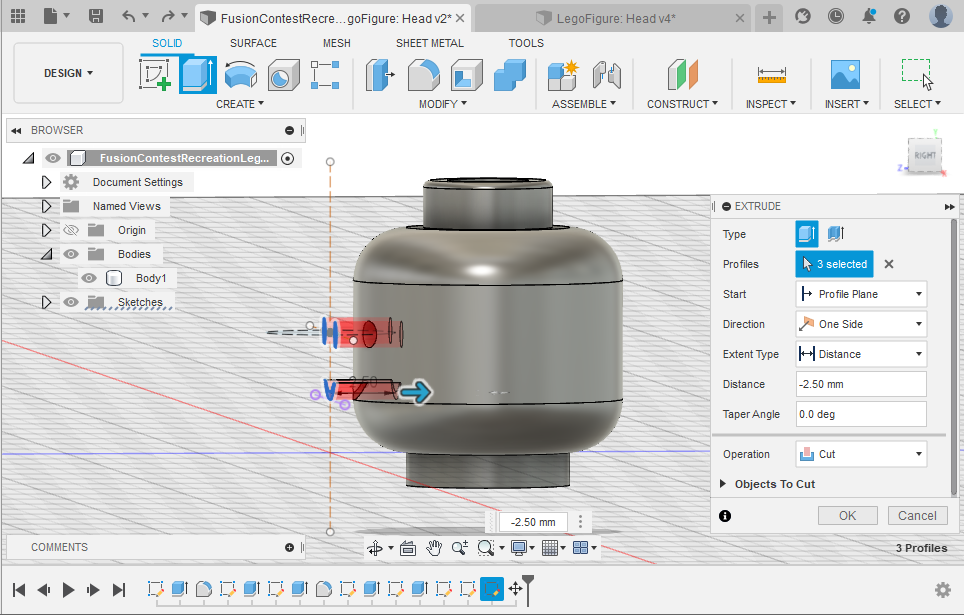Toggle Sketches folder visibility
Image resolution: width=964 pixels, height=615 pixels.
click(x=71, y=302)
